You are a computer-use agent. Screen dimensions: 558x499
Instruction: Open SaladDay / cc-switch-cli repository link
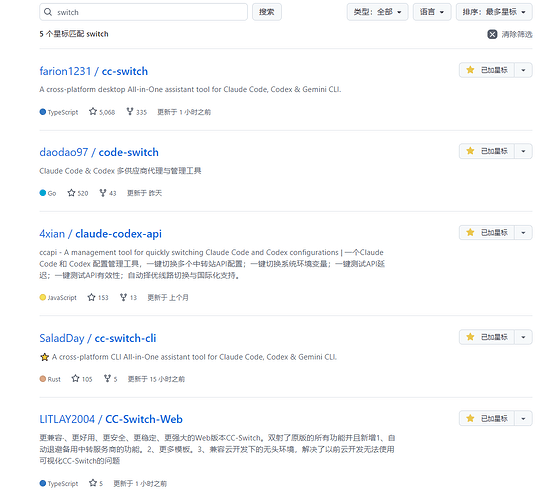click(98, 338)
